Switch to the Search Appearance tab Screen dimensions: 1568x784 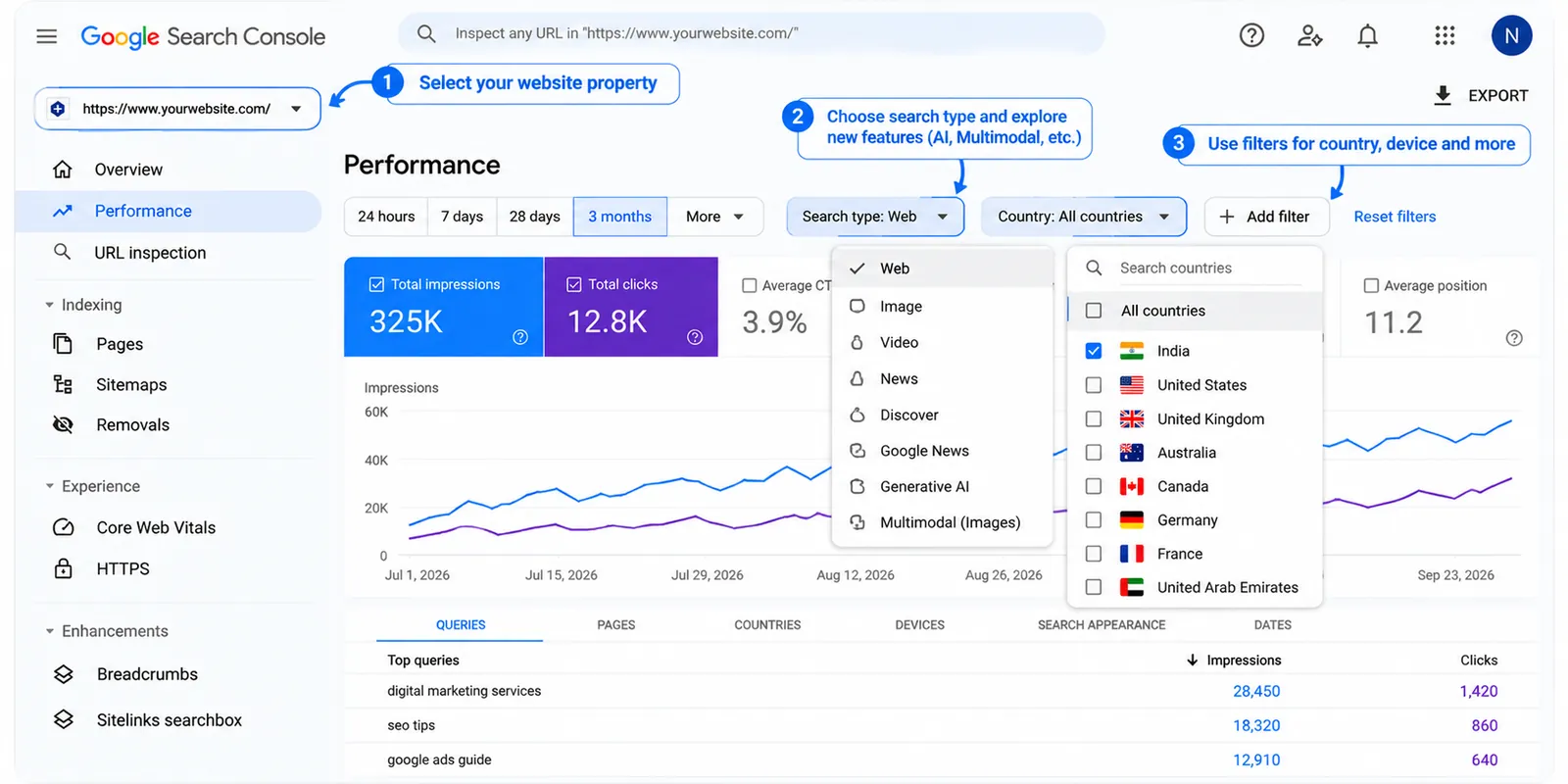click(1102, 624)
